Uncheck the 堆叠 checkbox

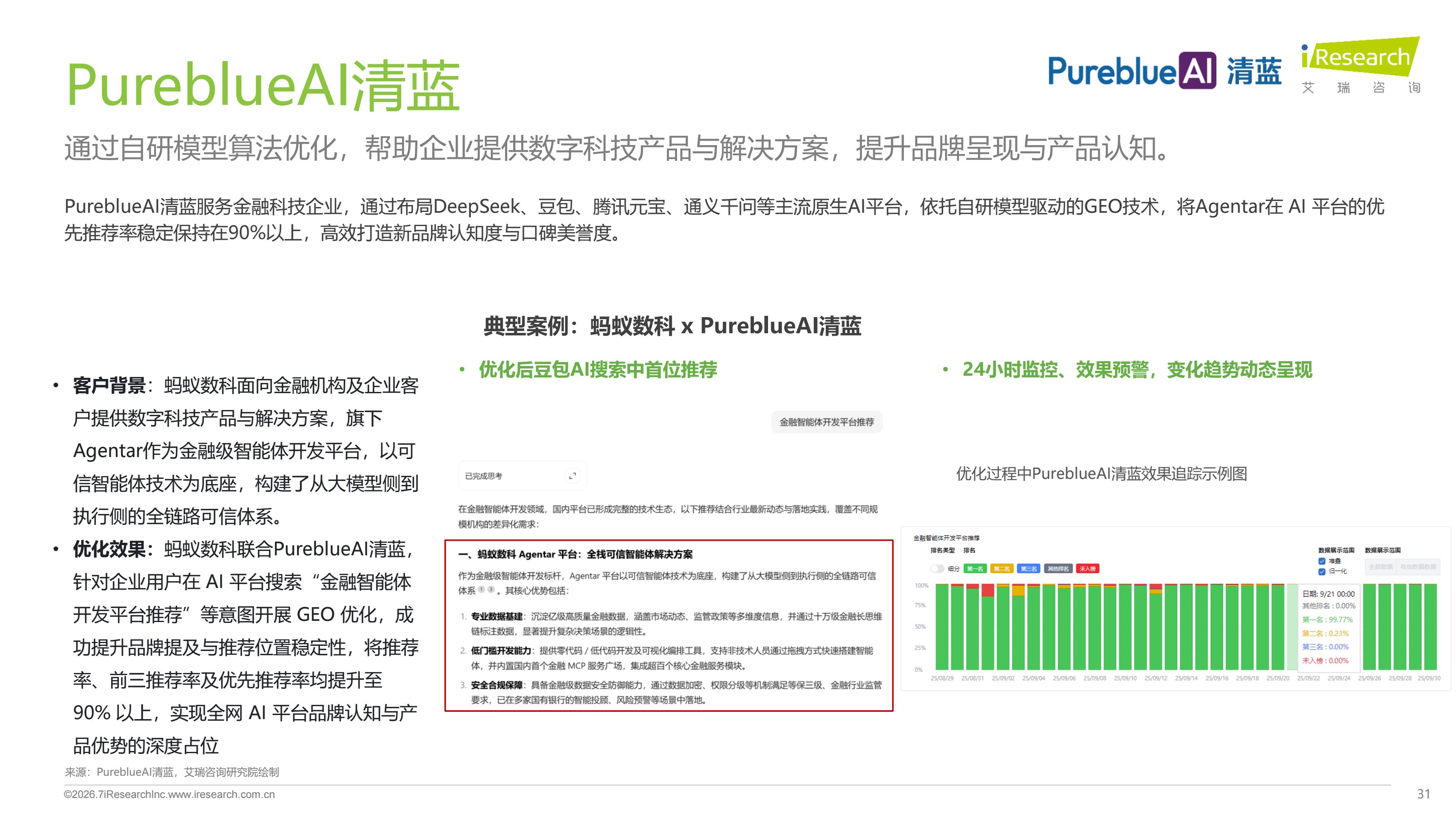coord(1322,561)
